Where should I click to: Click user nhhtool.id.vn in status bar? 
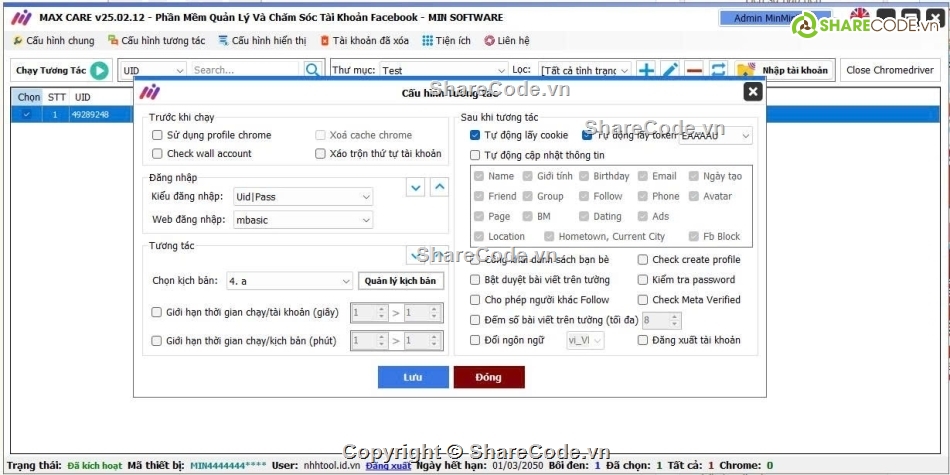330,465
